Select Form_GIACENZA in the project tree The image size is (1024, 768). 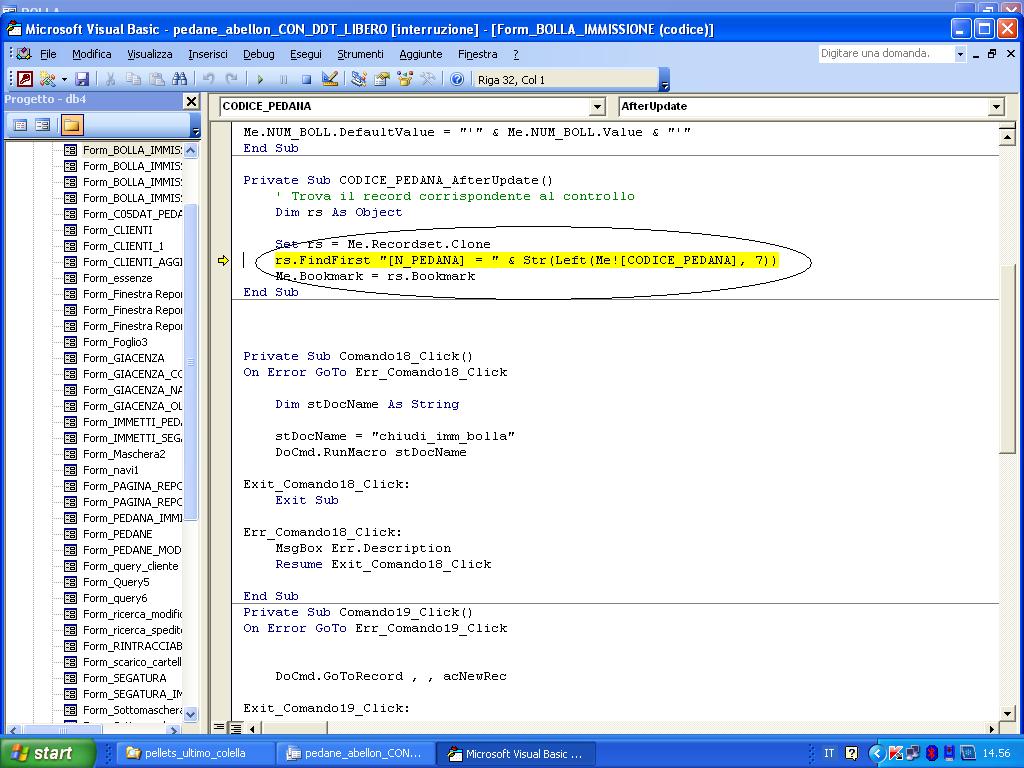click(123, 358)
